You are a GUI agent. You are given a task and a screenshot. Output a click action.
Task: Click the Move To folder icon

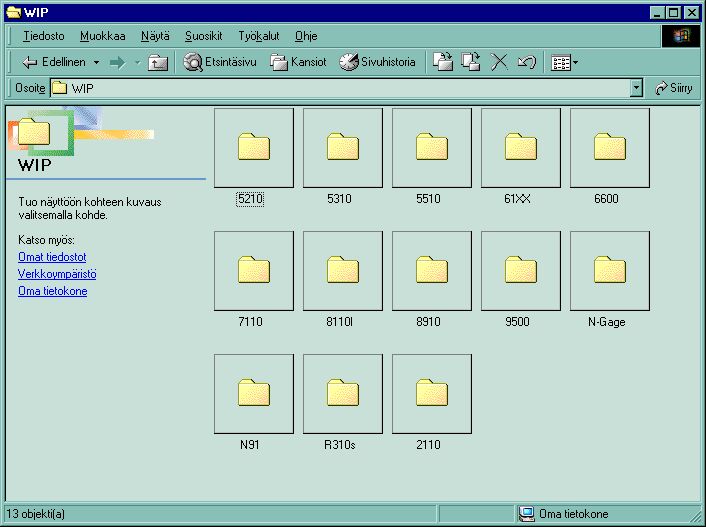tap(443, 62)
